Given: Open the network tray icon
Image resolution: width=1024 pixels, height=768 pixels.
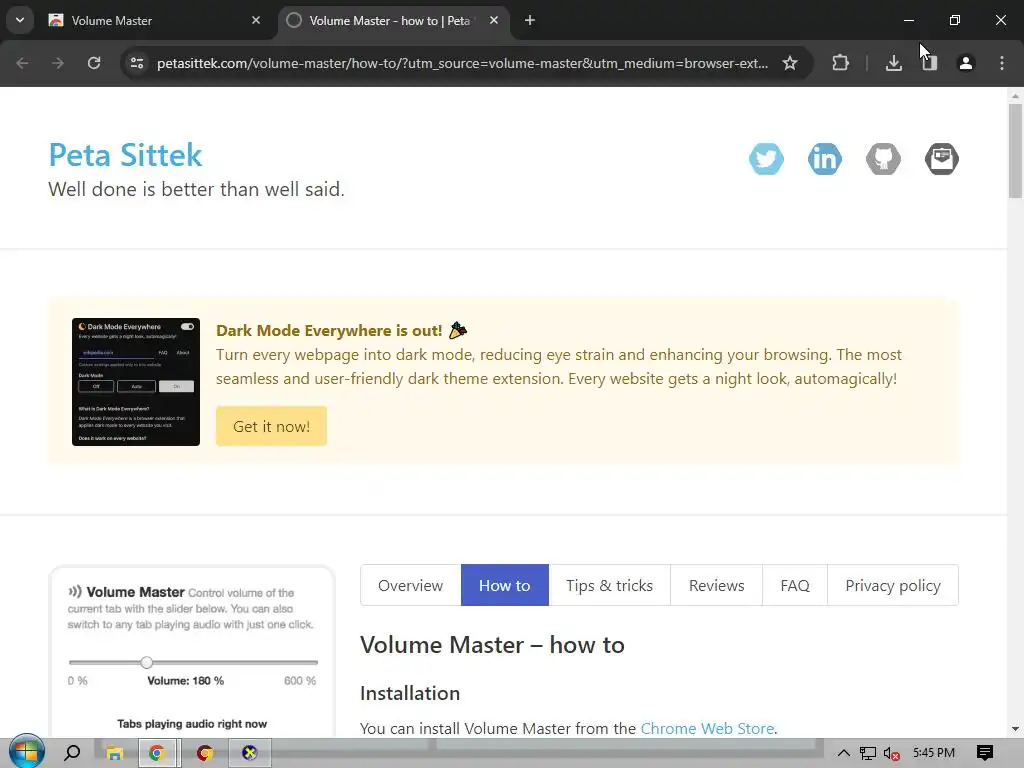Looking at the screenshot, I should click(x=867, y=753).
